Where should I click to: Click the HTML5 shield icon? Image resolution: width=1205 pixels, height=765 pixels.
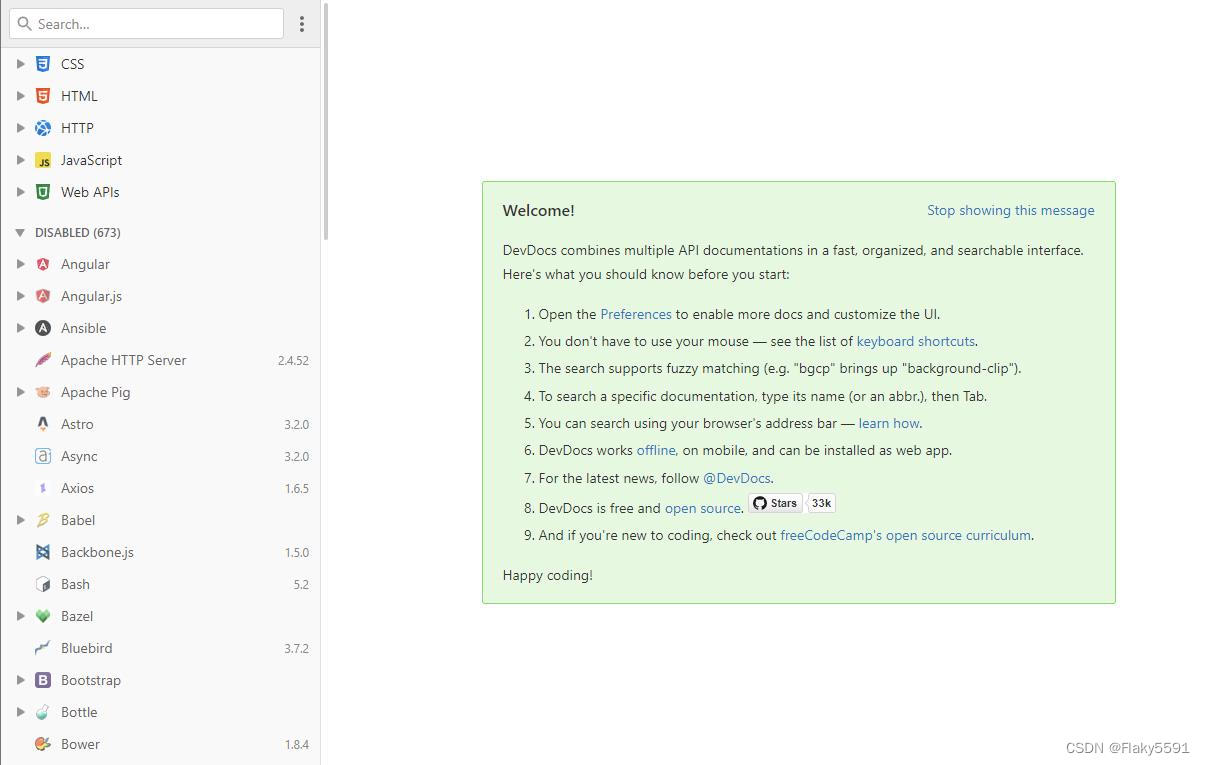coord(43,96)
